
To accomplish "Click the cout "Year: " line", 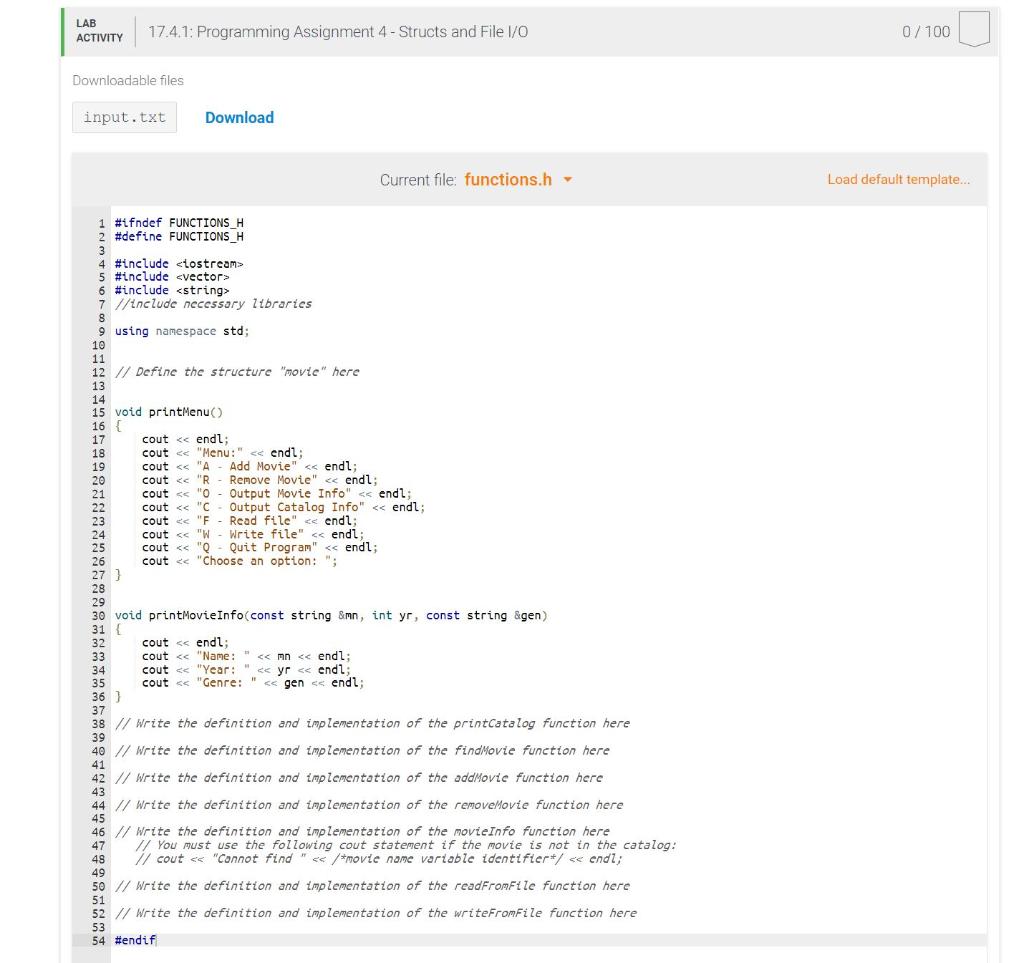I will click(x=246, y=670).
